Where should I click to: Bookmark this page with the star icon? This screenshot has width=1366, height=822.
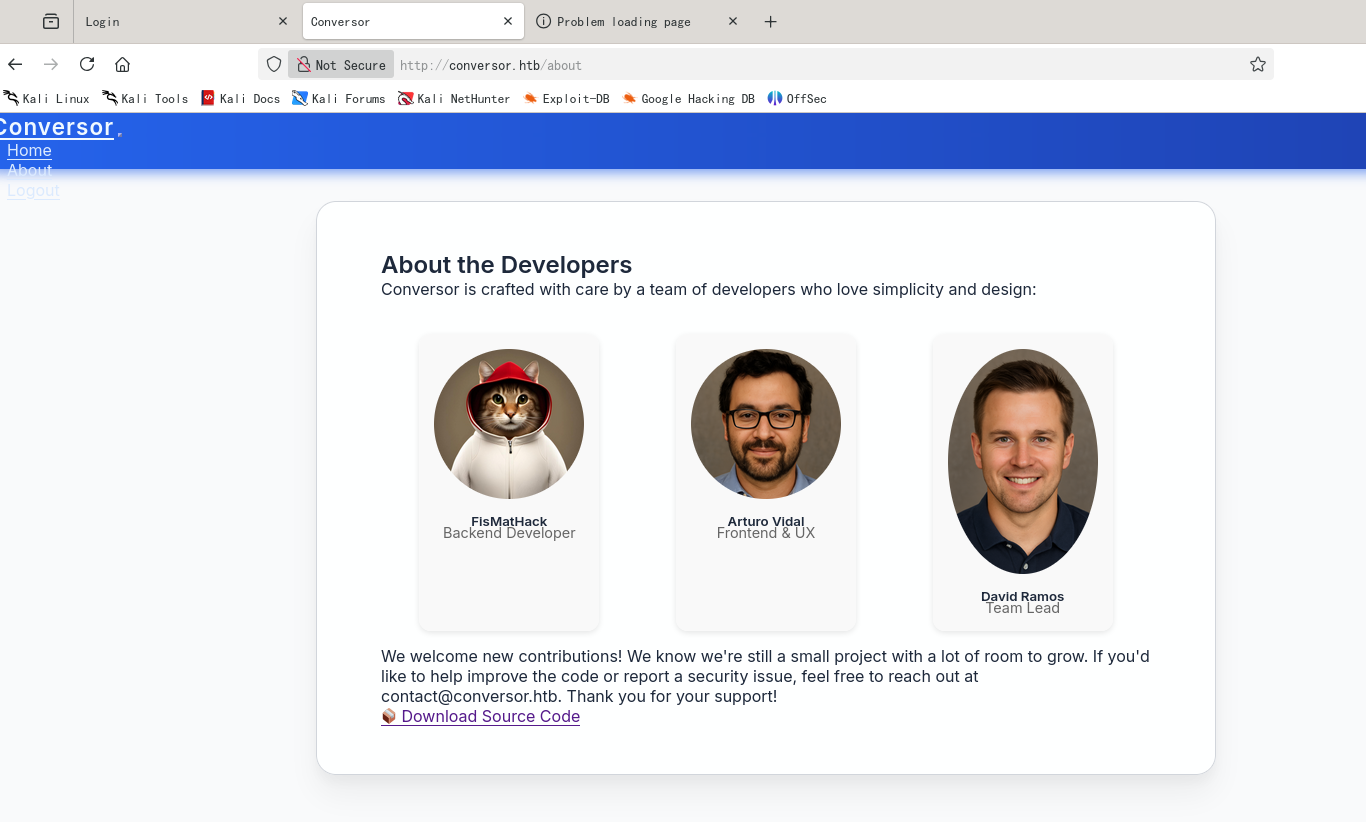1257,65
